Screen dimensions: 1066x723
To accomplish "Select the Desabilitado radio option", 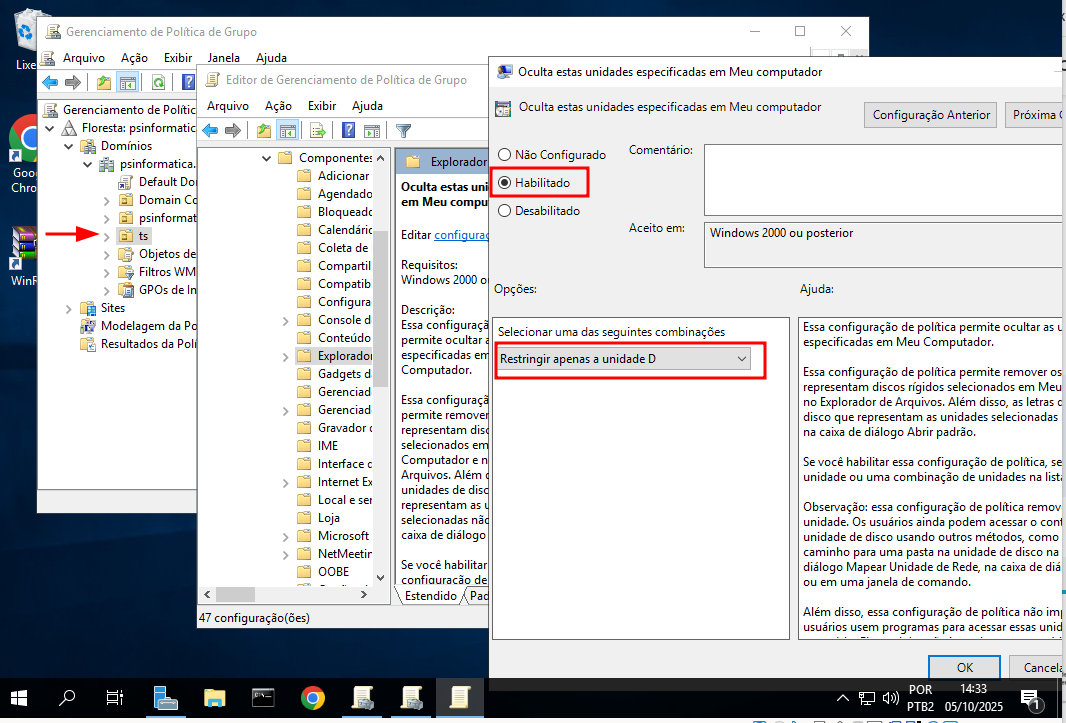I will pyautogui.click(x=505, y=211).
